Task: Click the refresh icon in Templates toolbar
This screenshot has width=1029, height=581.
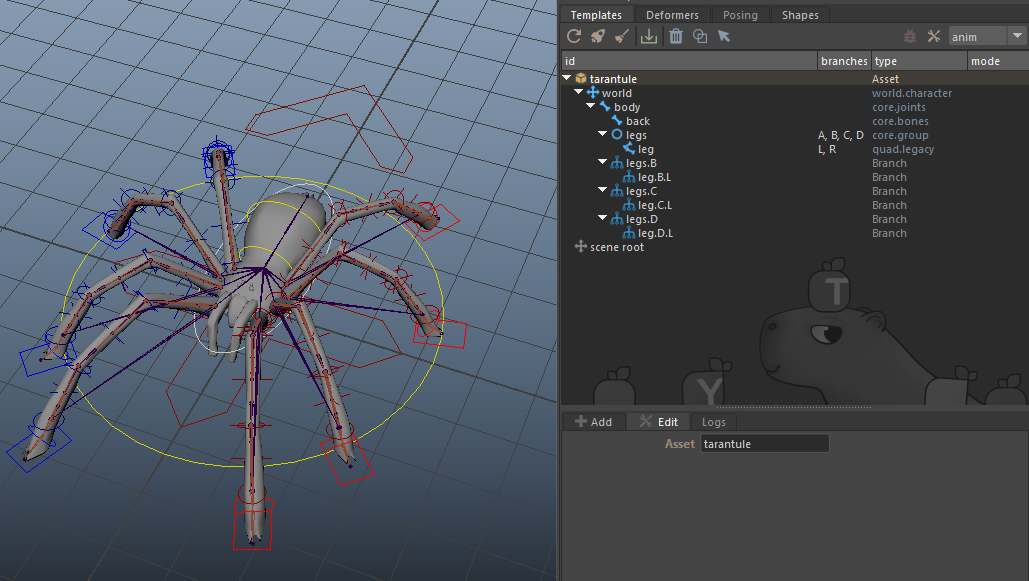Action: [x=574, y=36]
